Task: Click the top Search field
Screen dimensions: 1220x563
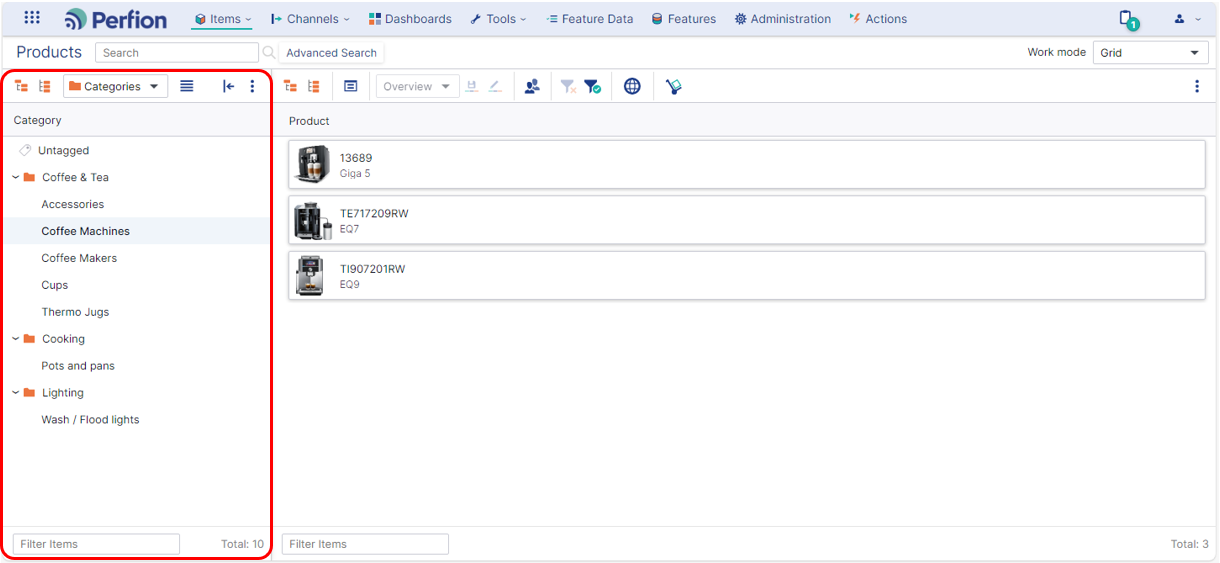Action: [177, 53]
